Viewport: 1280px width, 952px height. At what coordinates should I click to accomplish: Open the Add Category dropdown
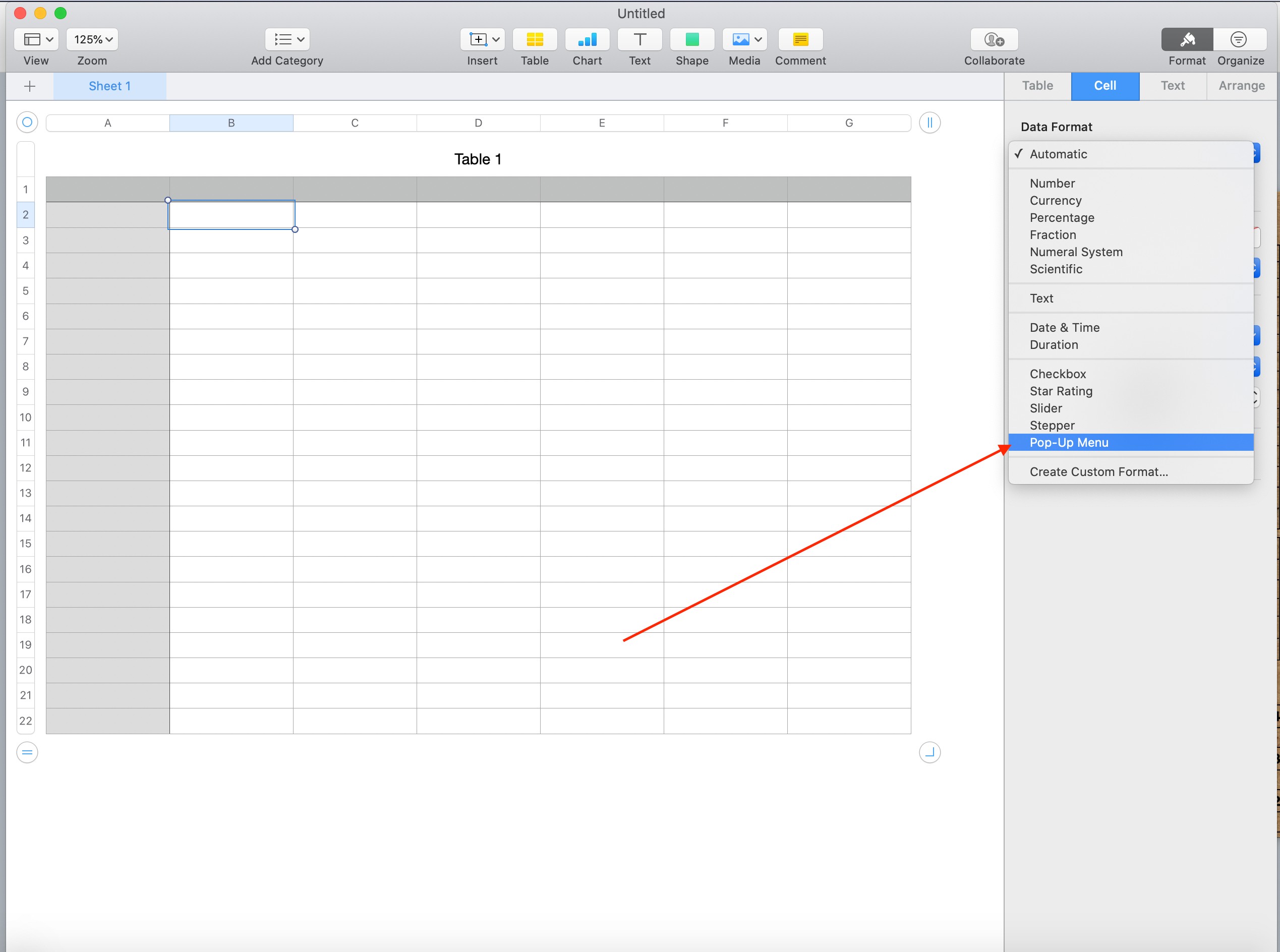click(x=287, y=39)
